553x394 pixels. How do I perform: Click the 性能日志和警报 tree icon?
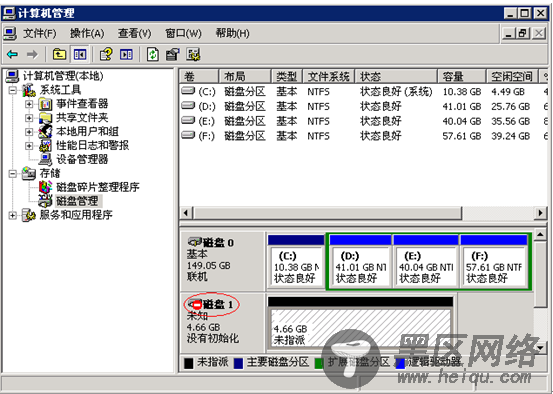45,145
